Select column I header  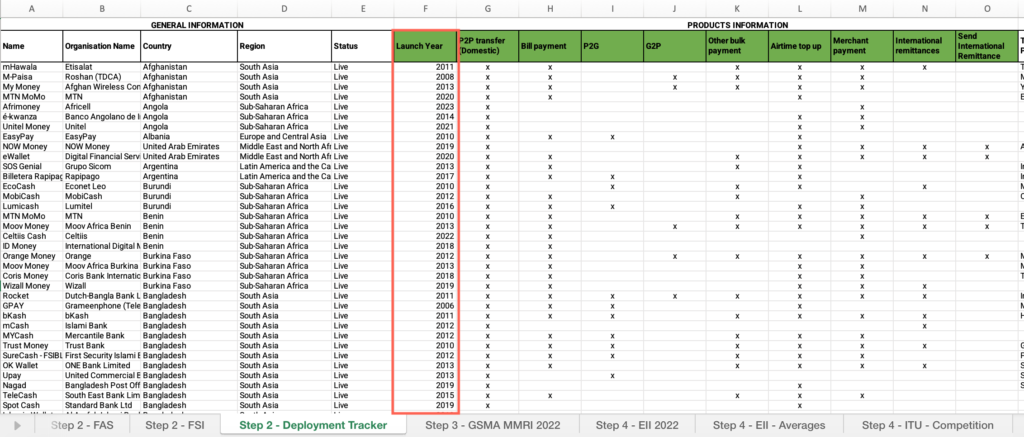coord(612,8)
